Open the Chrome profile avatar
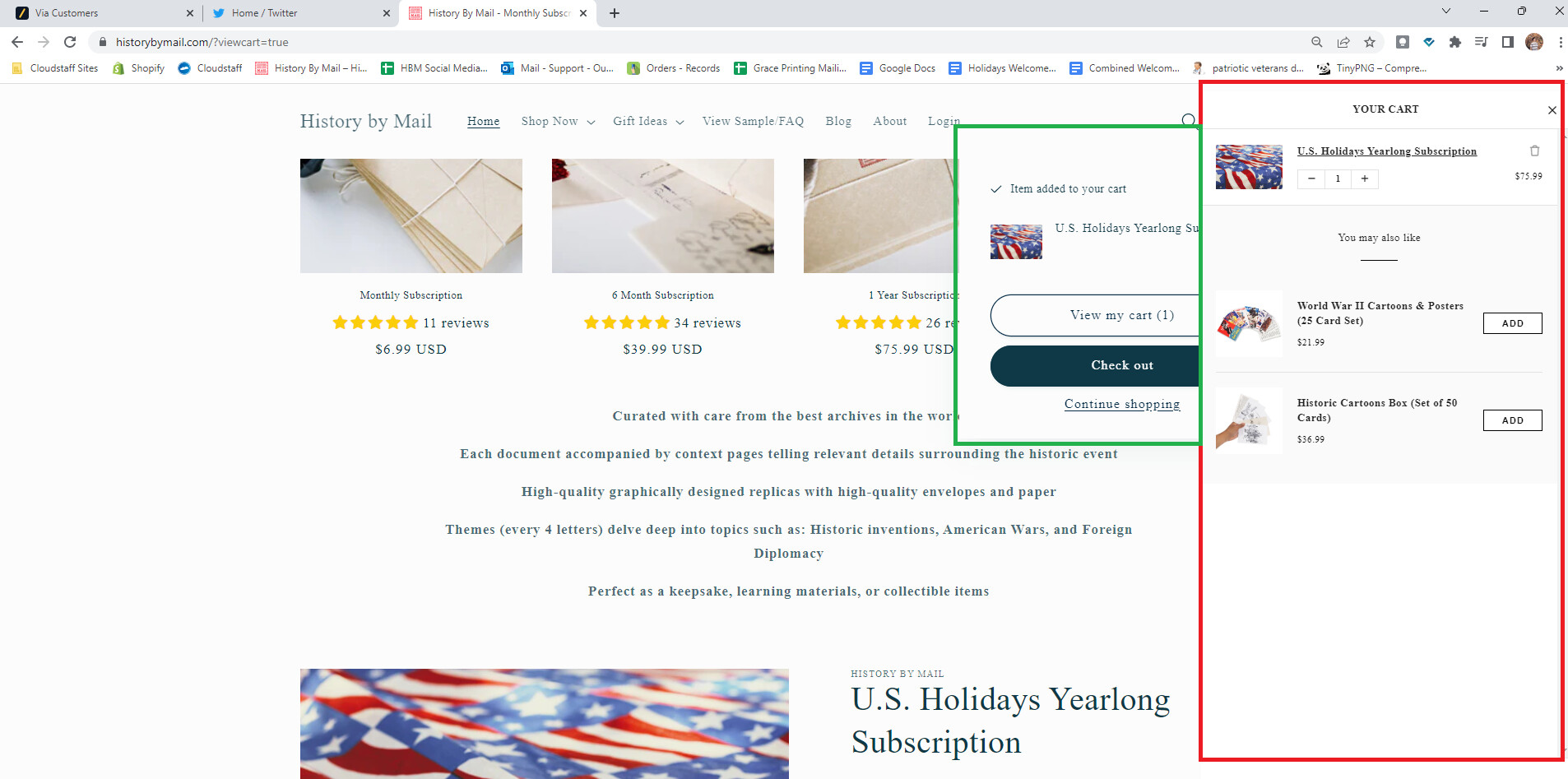The width and height of the screenshot is (1568, 779). click(x=1534, y=42)
